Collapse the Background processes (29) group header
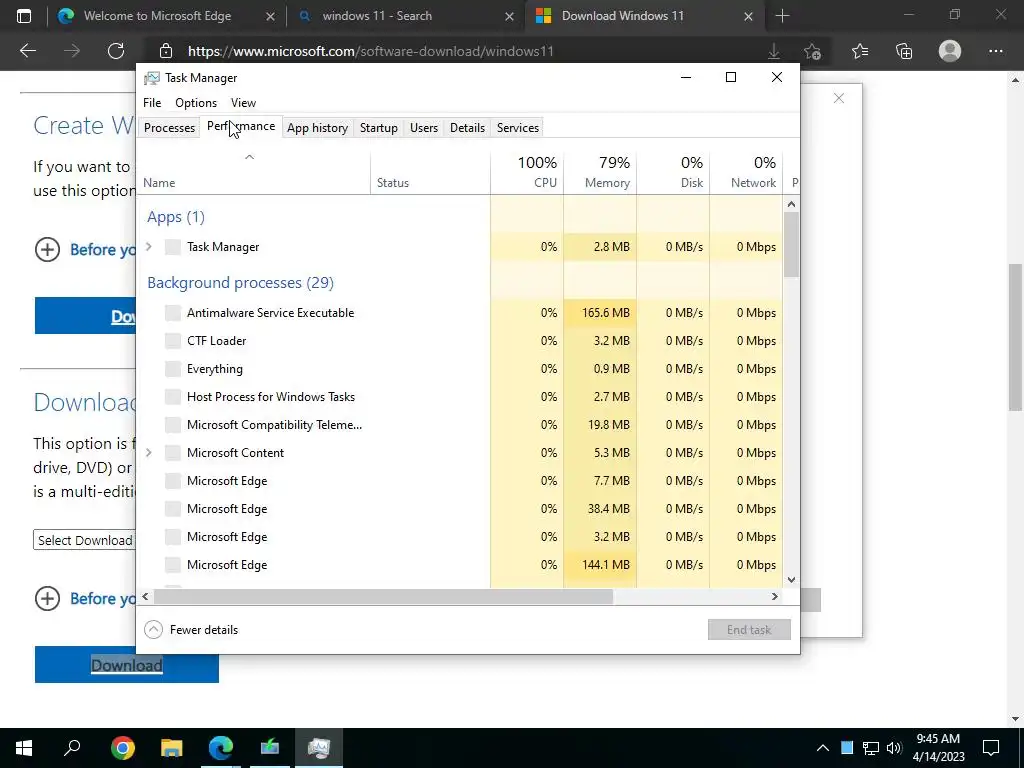The image size is (1024, 768). (x=240, y=283)
